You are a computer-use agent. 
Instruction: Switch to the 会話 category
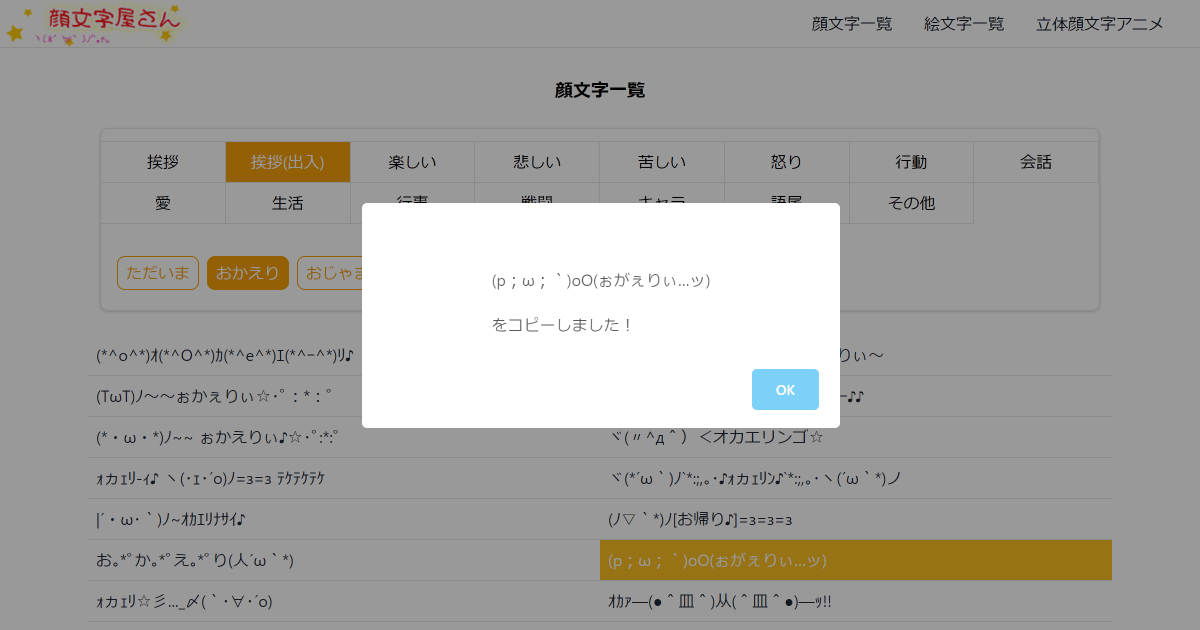point(1036,161)
